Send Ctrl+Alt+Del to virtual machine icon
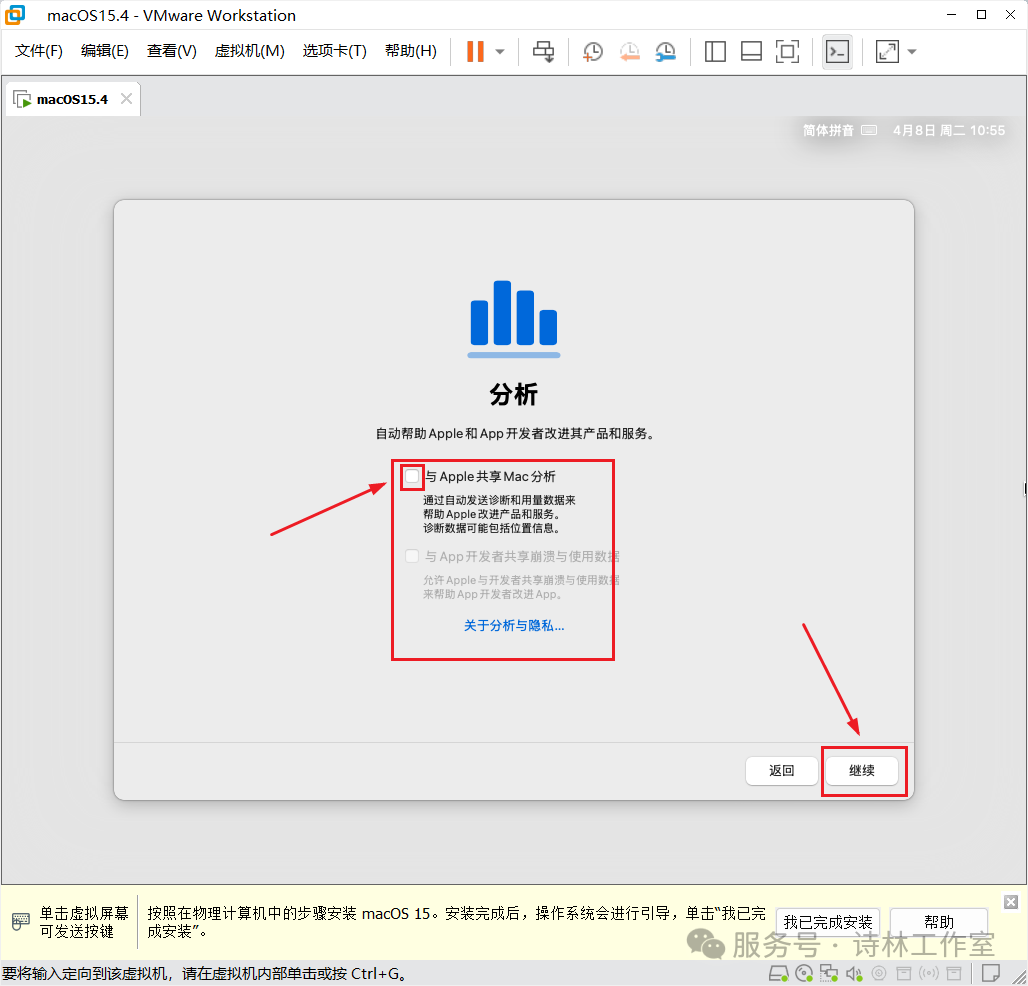 point(543,51)
